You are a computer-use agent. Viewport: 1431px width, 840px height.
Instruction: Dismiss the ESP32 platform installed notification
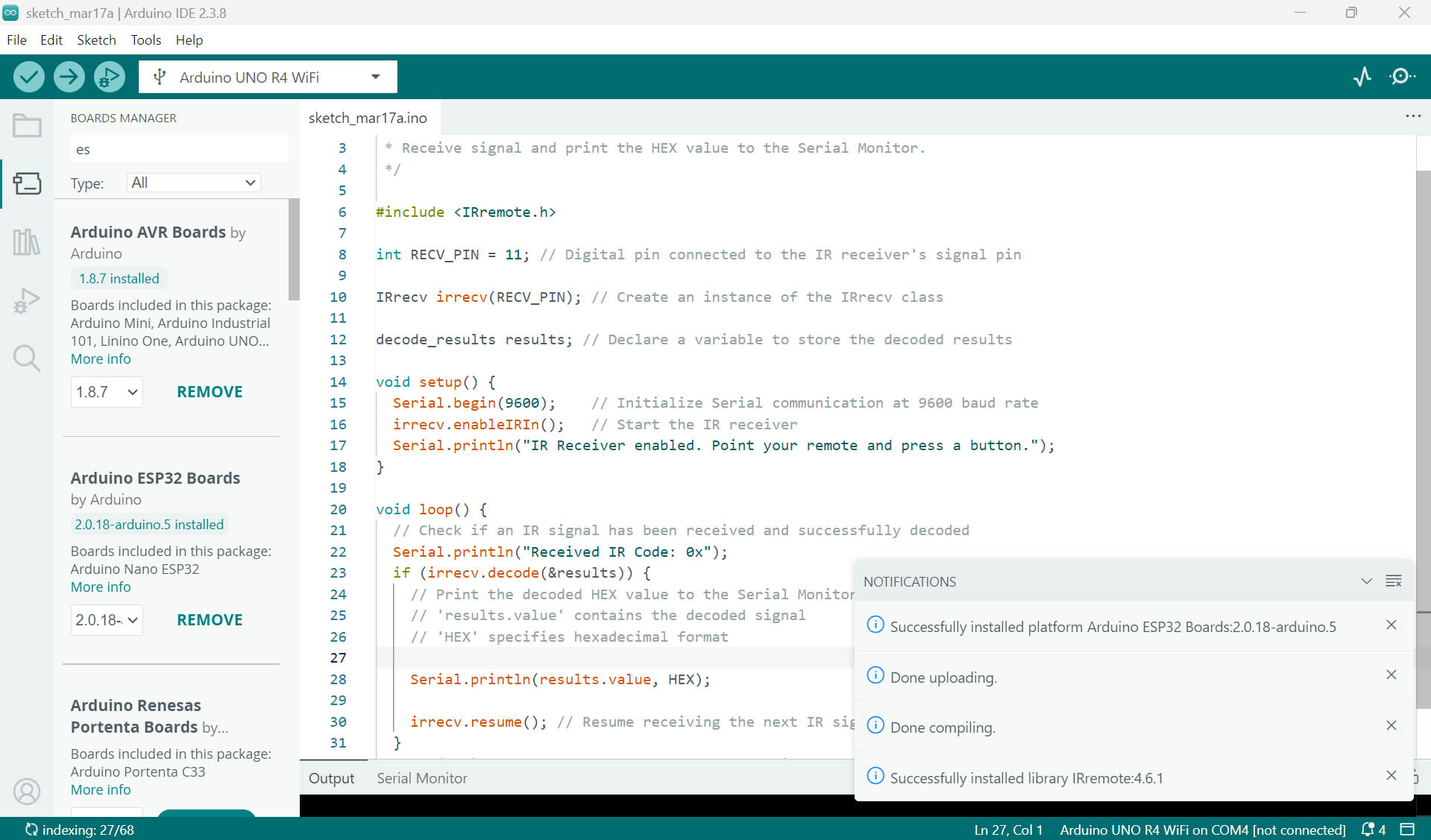tap(1391, 625)
